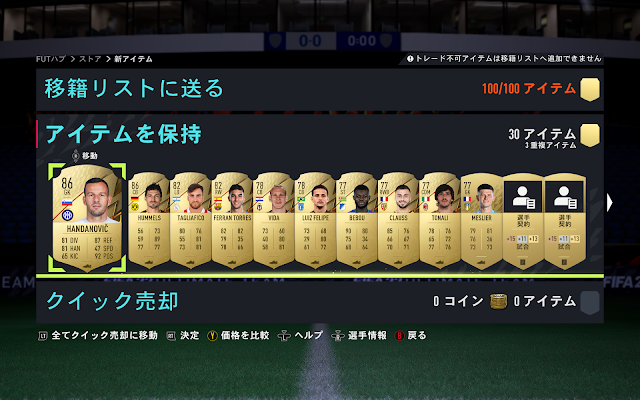This screenshot has width=640, height=400.
Task: Open the クイック売却 section
Action: tap(320, 302)
